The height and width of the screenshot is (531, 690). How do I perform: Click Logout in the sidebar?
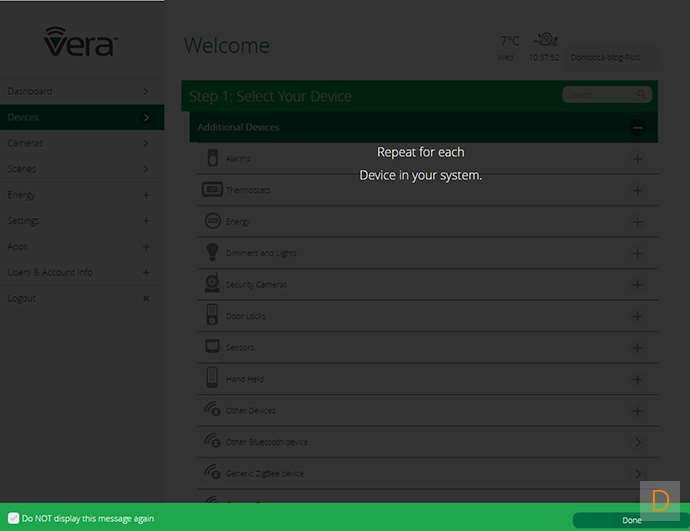pos(80,298)
